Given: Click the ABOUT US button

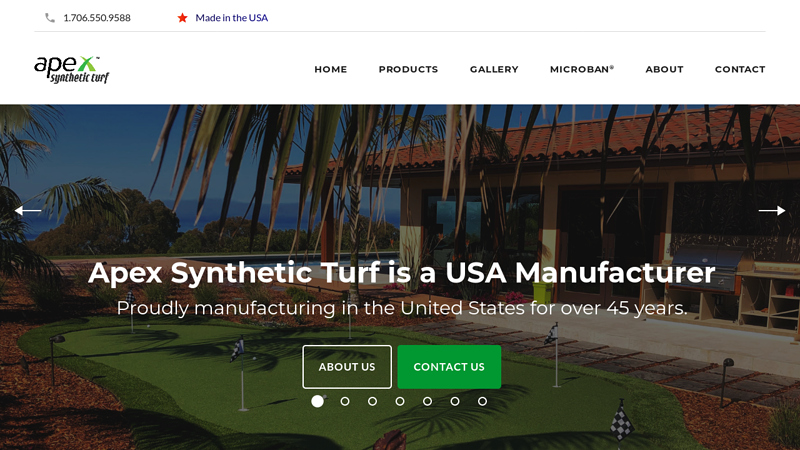Looking at the screenshot, I should (x=347, y=367).
